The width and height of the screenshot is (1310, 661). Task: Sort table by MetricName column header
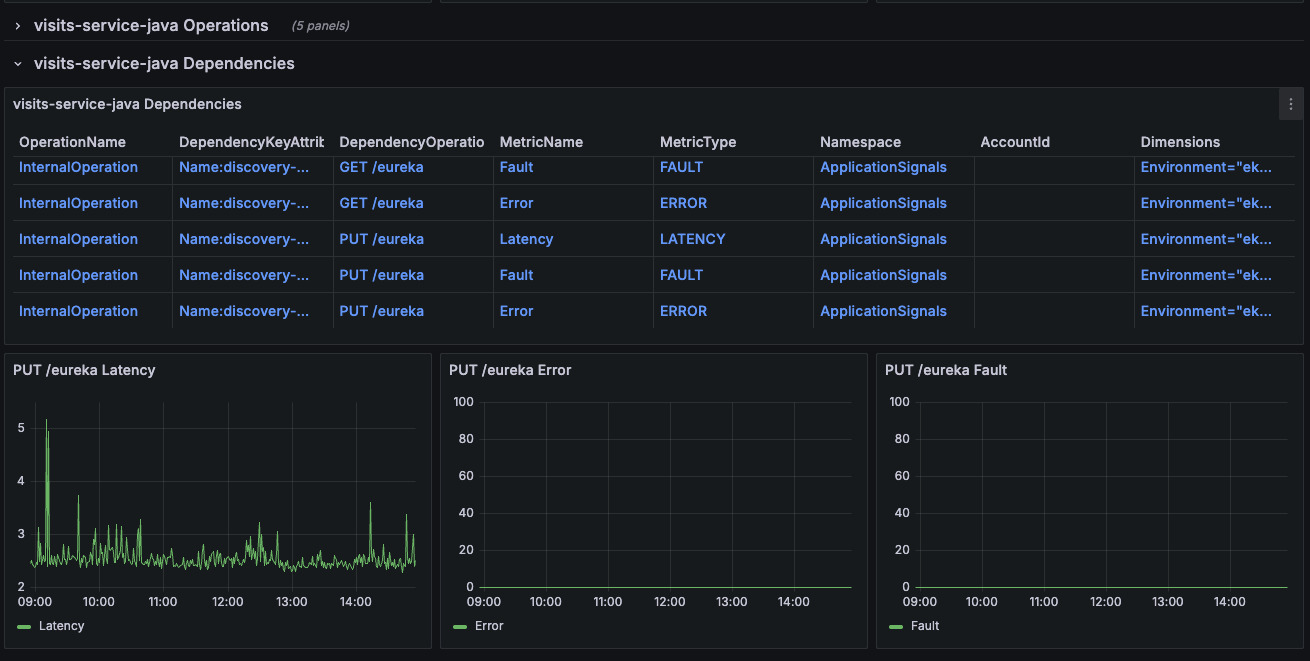click(541, 142)
